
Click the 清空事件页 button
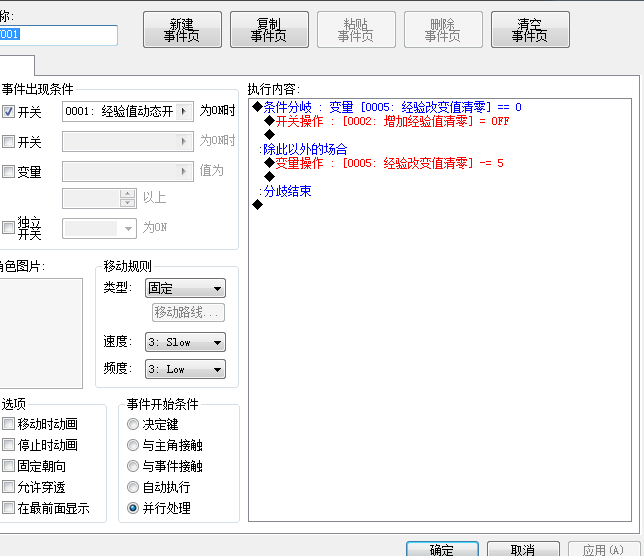[530, 30]
